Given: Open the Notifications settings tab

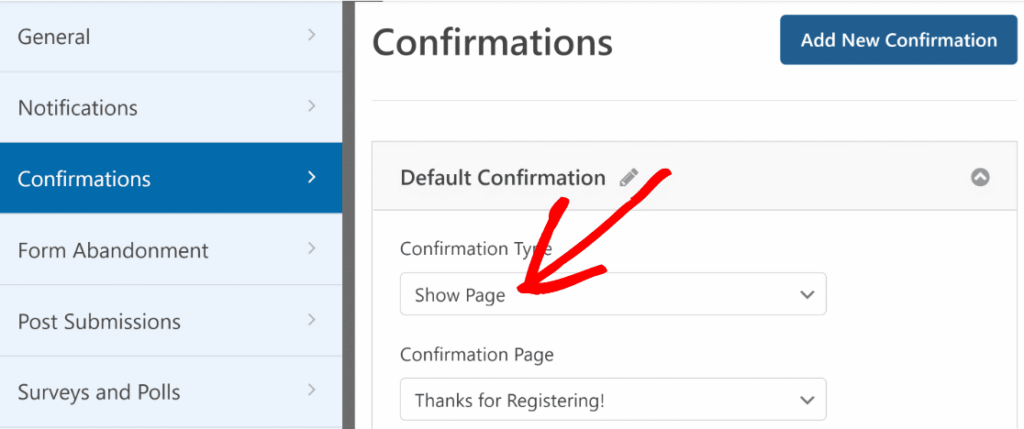Looking at the screenshot, I should point(78,108).
